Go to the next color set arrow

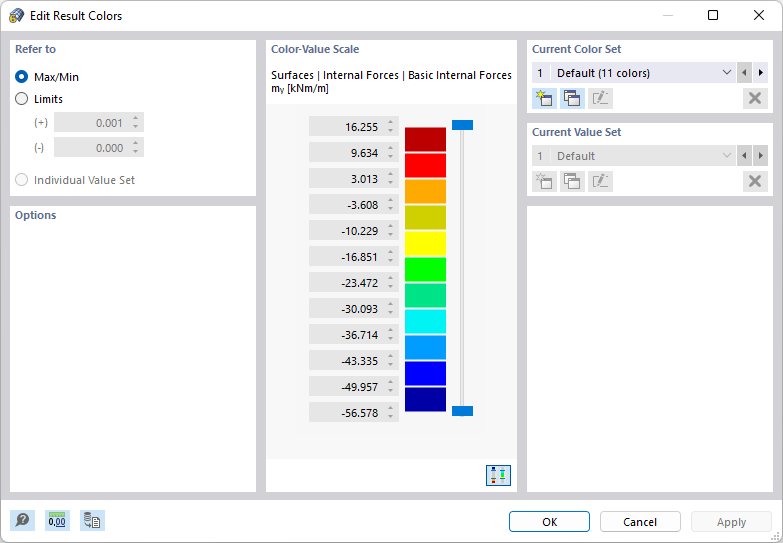(761, 73)
